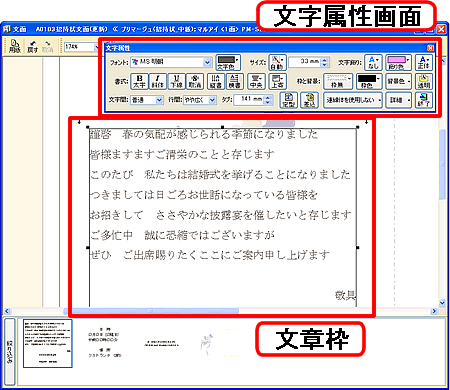
Task: Expand the MS 明朝 font dropdown
Action: (207, 62)
